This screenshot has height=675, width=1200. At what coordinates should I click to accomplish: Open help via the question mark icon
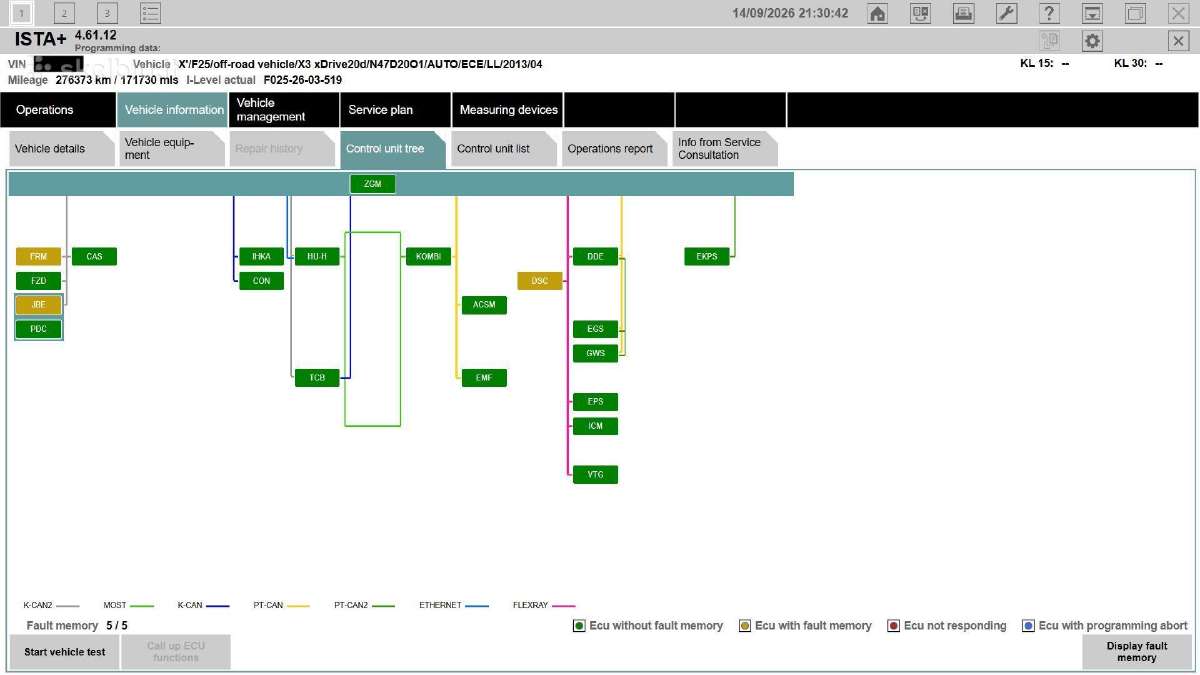coord(1049,14)
